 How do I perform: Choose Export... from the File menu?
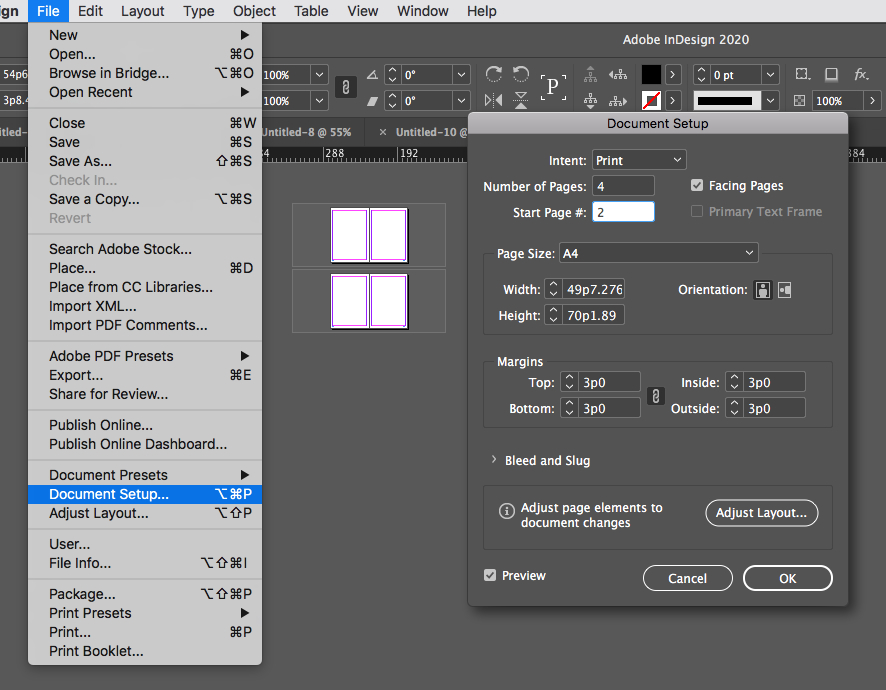click(76, 375)
